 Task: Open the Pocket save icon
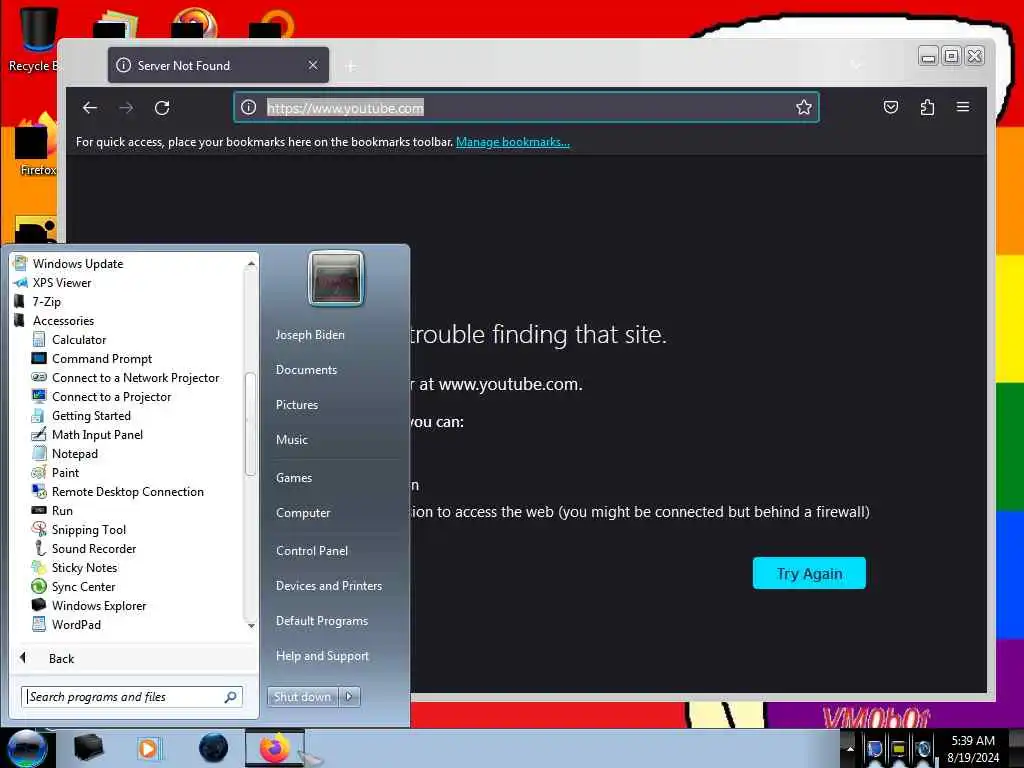[x=891, y=107]
